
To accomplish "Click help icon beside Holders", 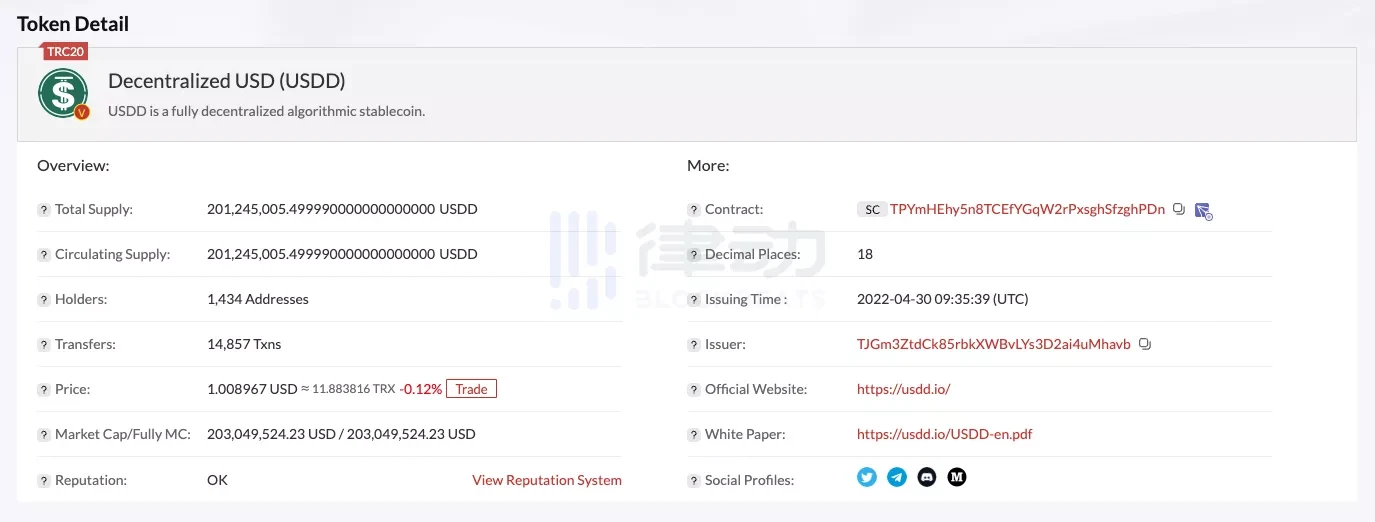I will tap(44, 300).
